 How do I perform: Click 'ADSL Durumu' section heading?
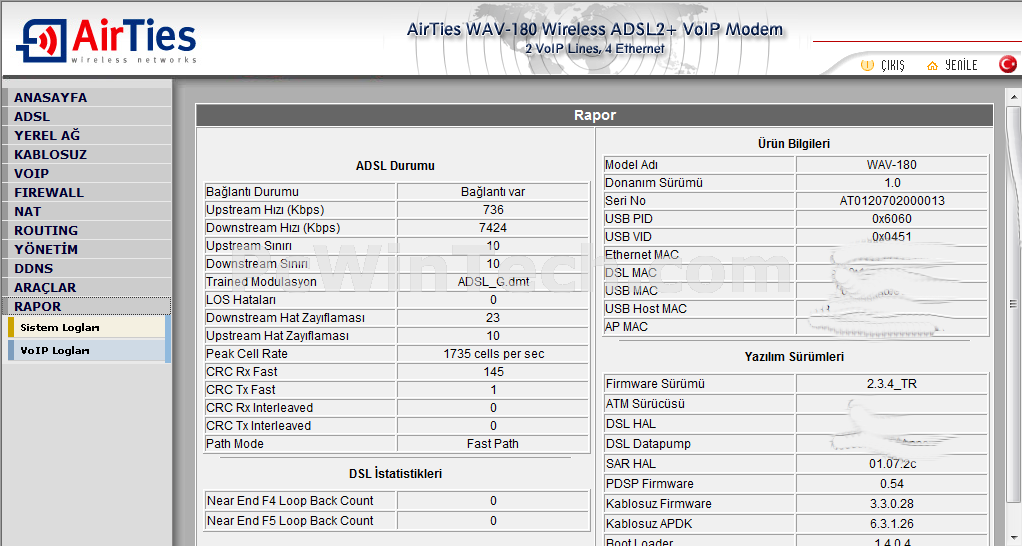pyautogui.click(x=395, y=165)
